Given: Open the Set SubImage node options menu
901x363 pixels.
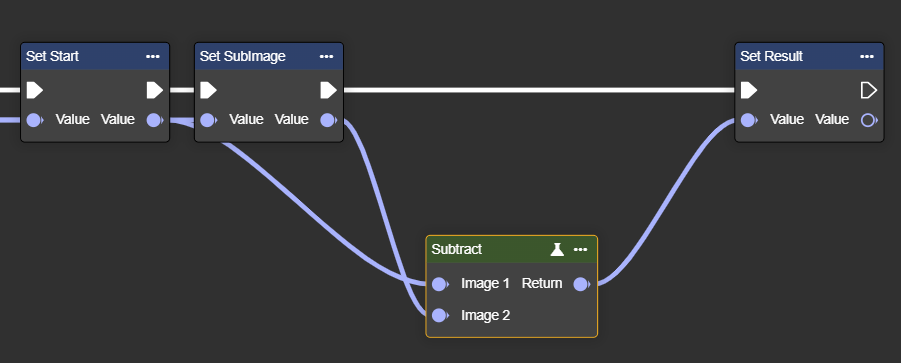Looking at the screenshot, I should pos(326,56).
